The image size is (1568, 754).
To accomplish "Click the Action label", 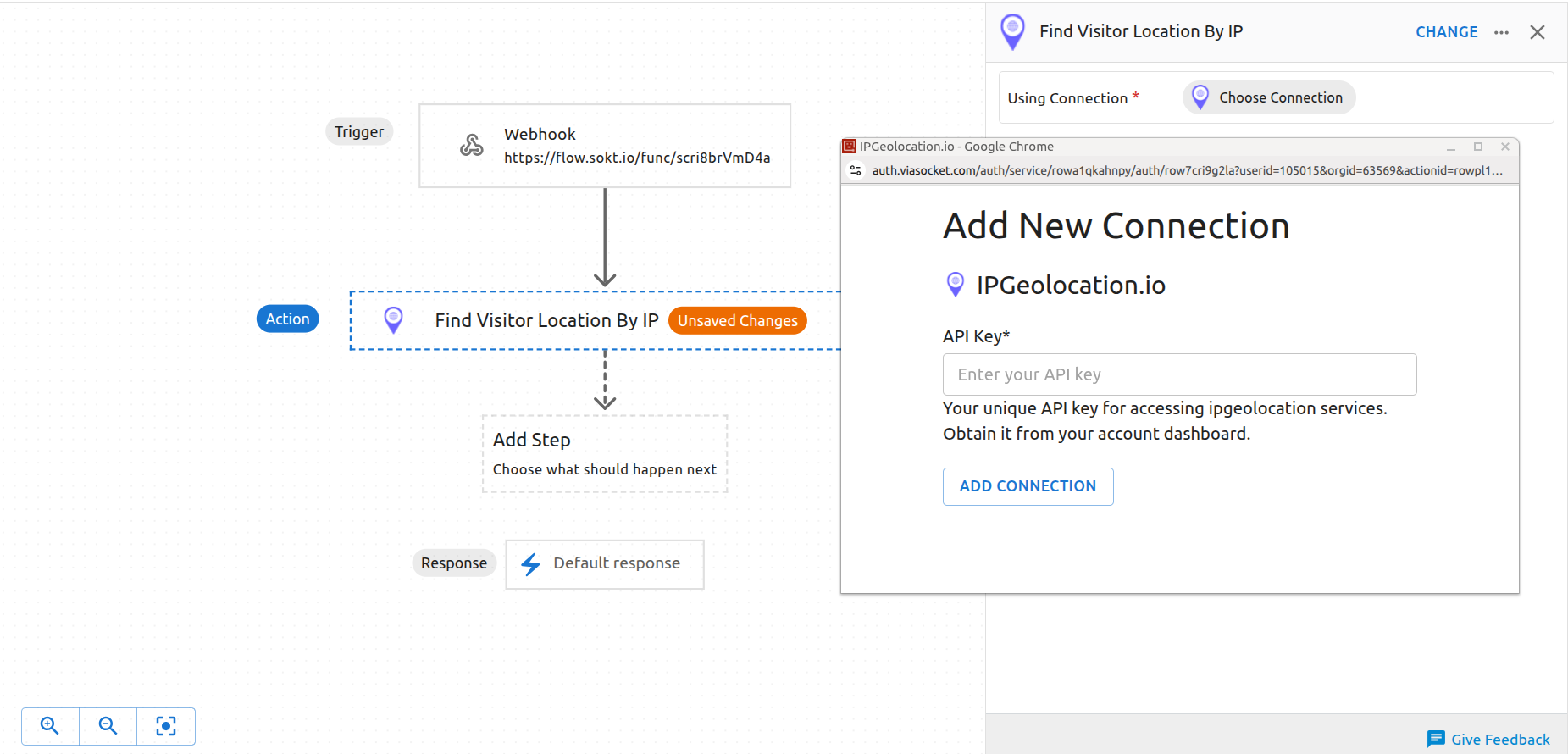I will (288, 319).
